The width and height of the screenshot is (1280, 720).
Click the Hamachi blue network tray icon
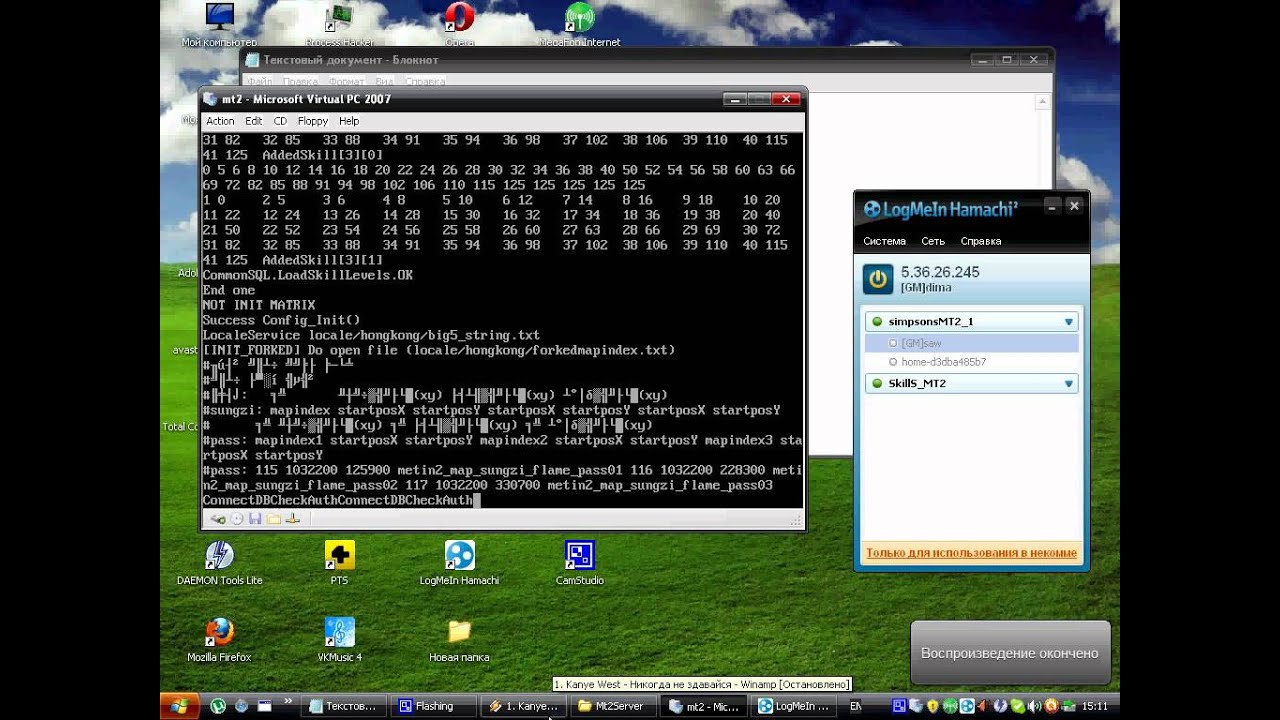click(x=967, y=706)
